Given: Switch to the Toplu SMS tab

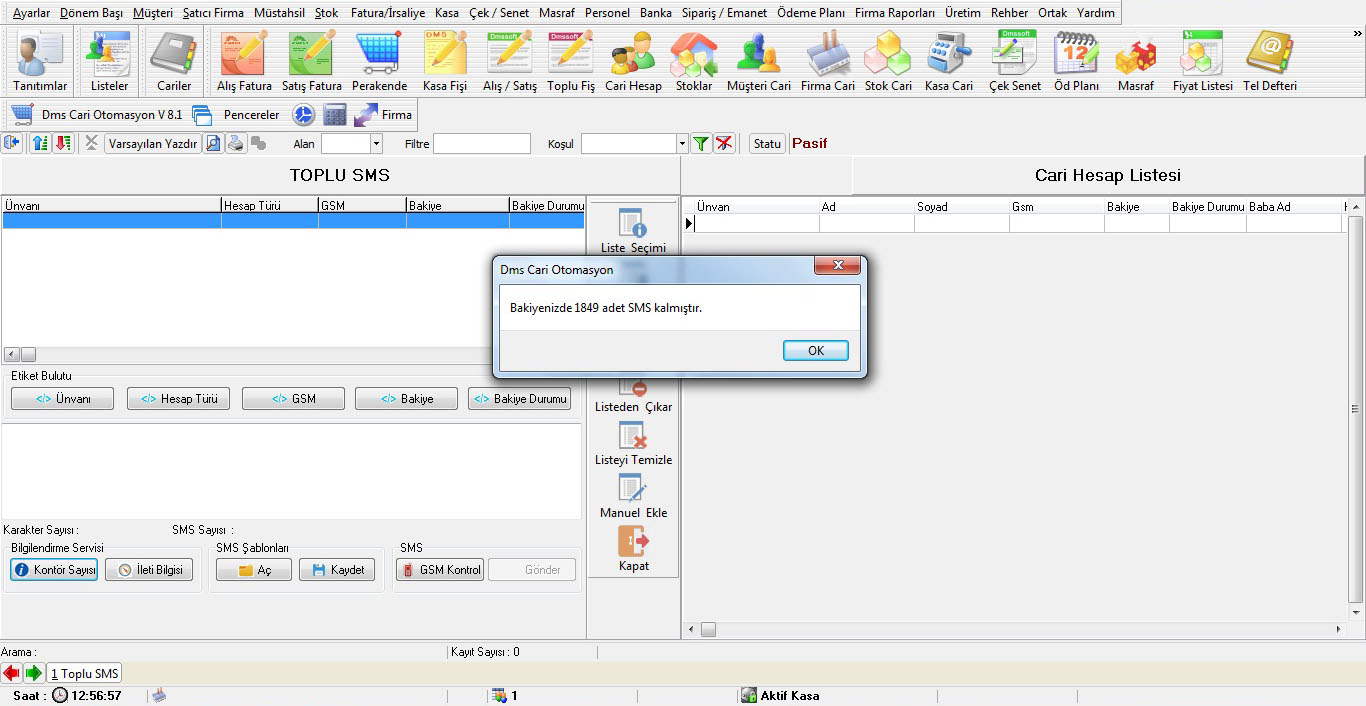Looking at the screenshot, I should pos(85,674).
